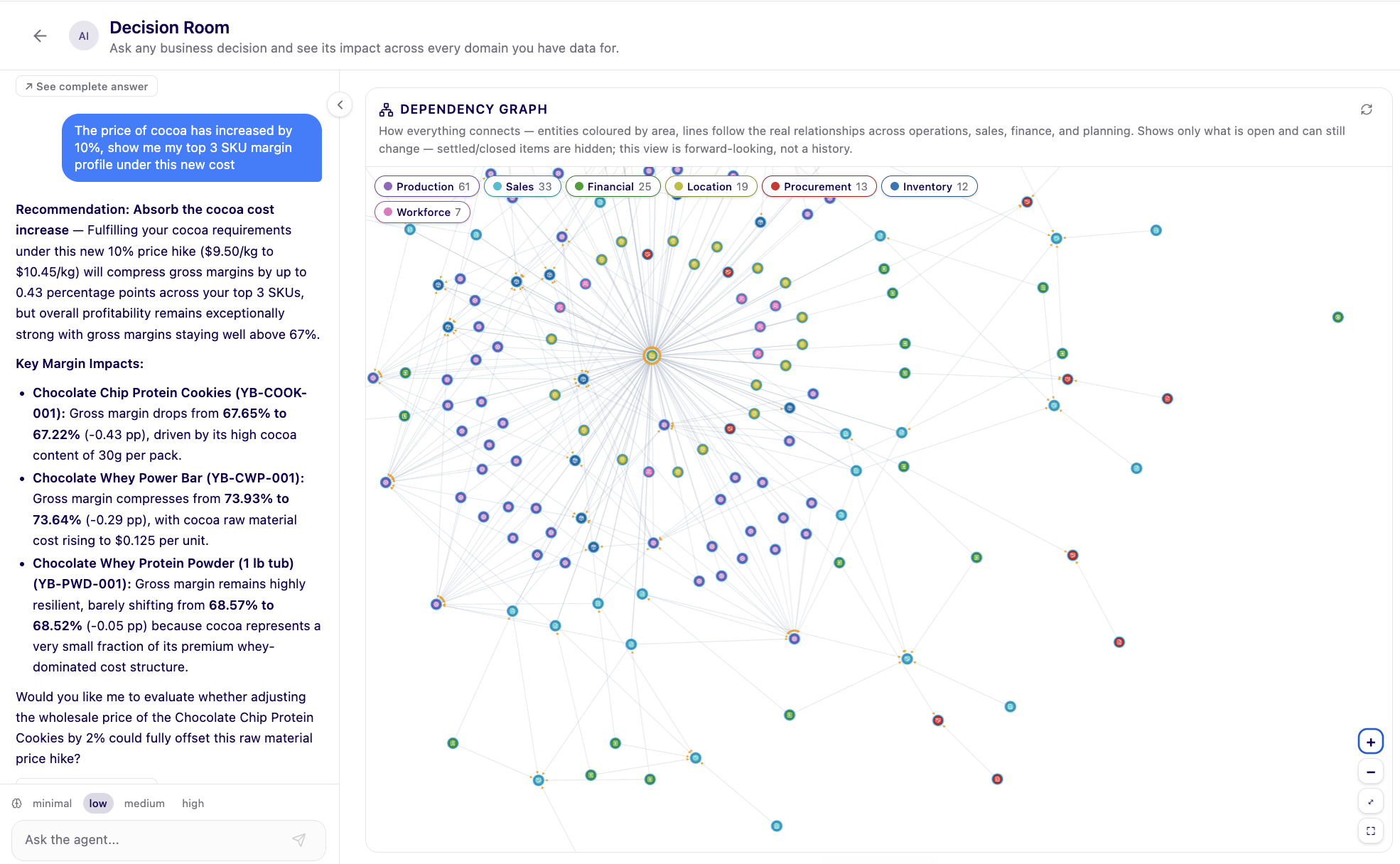Zoom out of the graph

[1371, 772]
